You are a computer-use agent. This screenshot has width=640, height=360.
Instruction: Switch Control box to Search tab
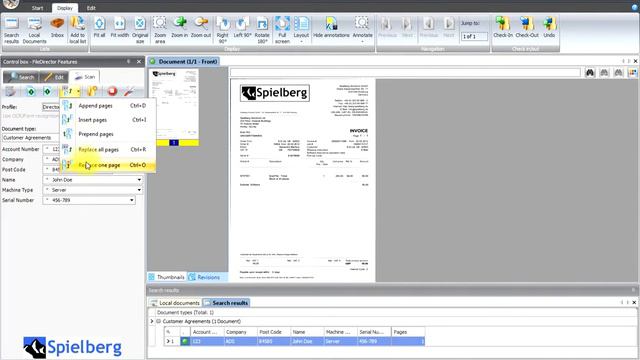[22, 77]
